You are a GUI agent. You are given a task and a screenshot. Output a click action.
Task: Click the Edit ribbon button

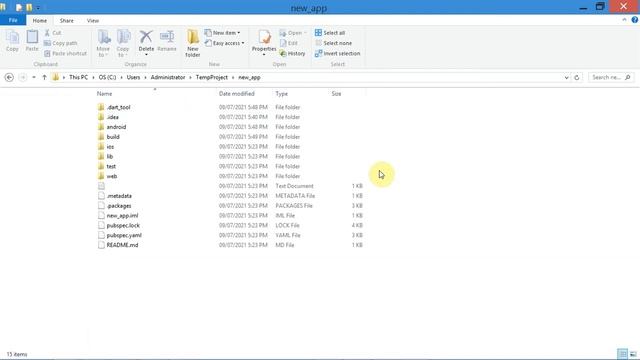click(289, 43)
